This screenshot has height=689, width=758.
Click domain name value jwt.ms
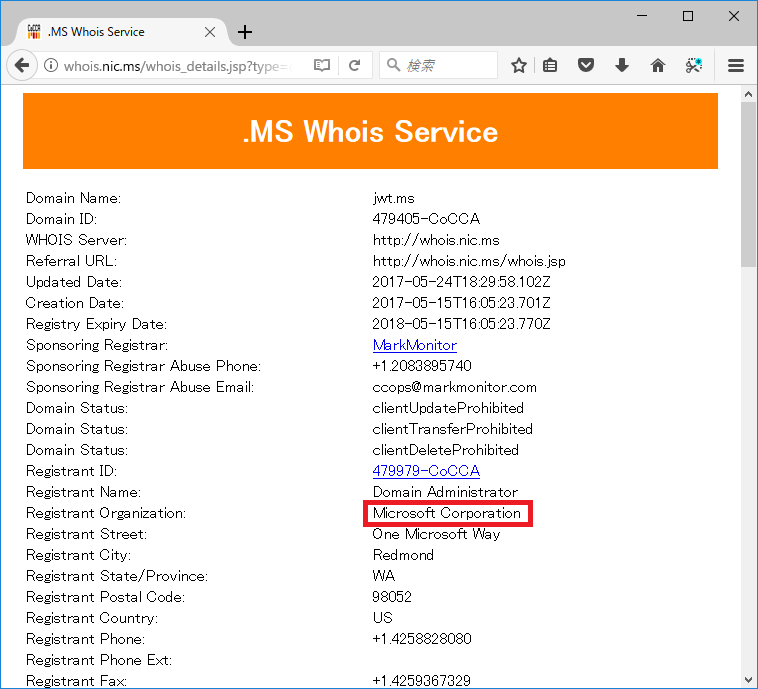point(394,198)
